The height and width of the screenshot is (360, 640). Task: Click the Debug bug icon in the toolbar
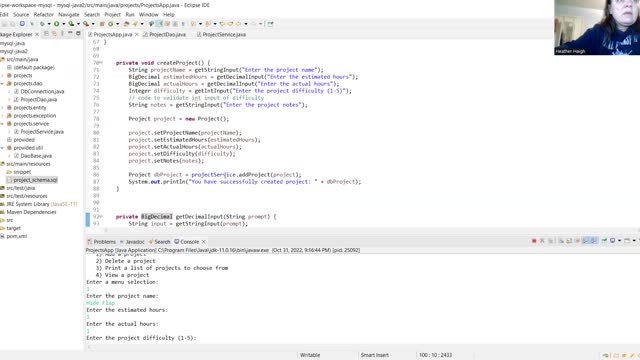click(42, 24)
